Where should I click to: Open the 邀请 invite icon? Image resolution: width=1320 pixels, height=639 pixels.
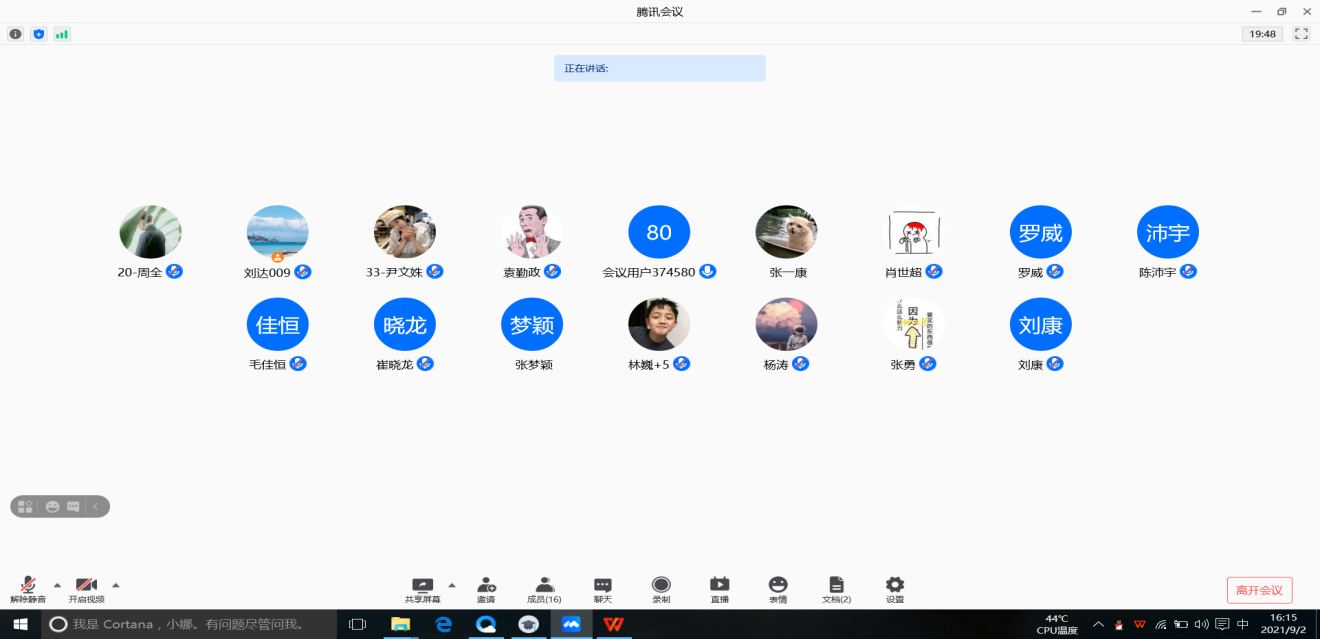click(x=486, y=587)
